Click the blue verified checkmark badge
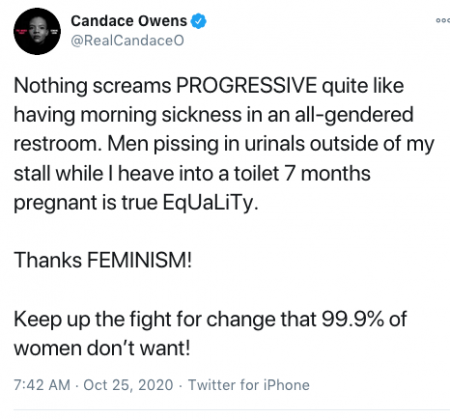This screenshot has width=450, height=419. (198, 21)
